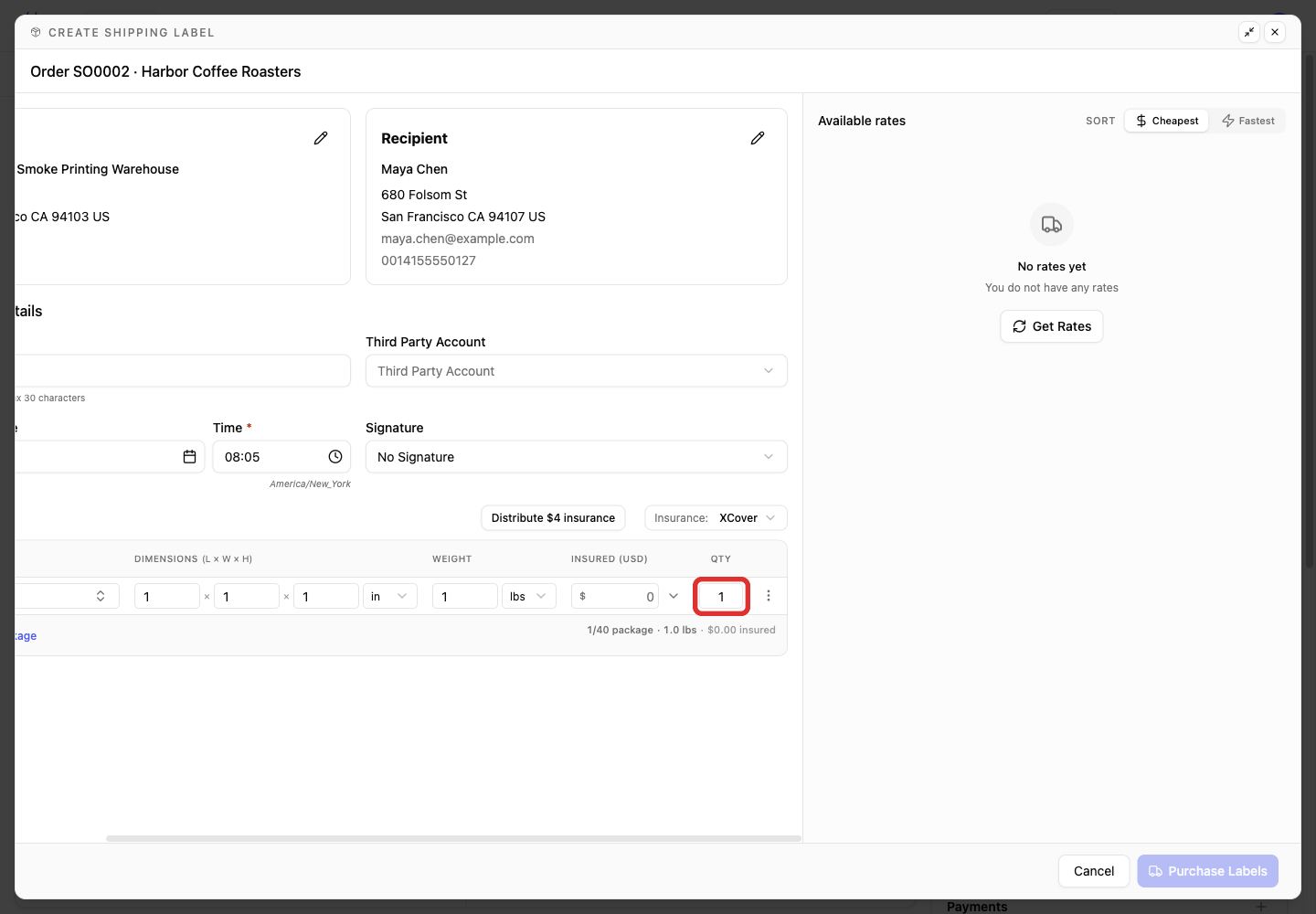Screen dimensions: 1316x914
Task: Open the clock time picker icon
Action: pyautogui.click(x=335, y=457)
